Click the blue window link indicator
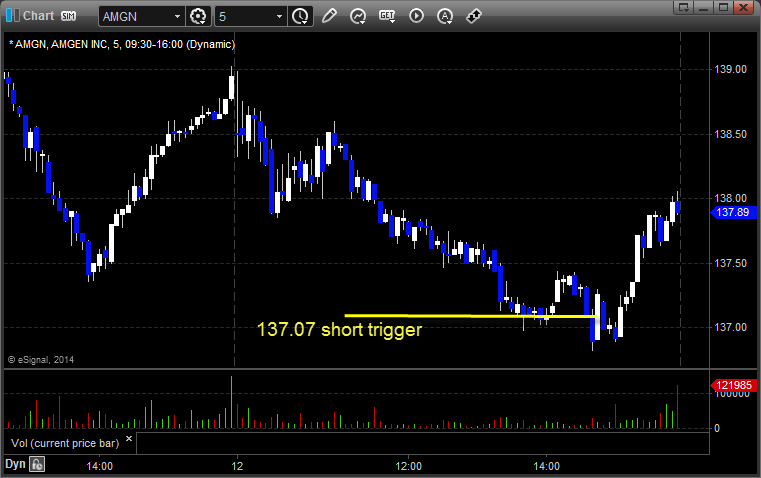The image size is (761, 478). (13, 16)
